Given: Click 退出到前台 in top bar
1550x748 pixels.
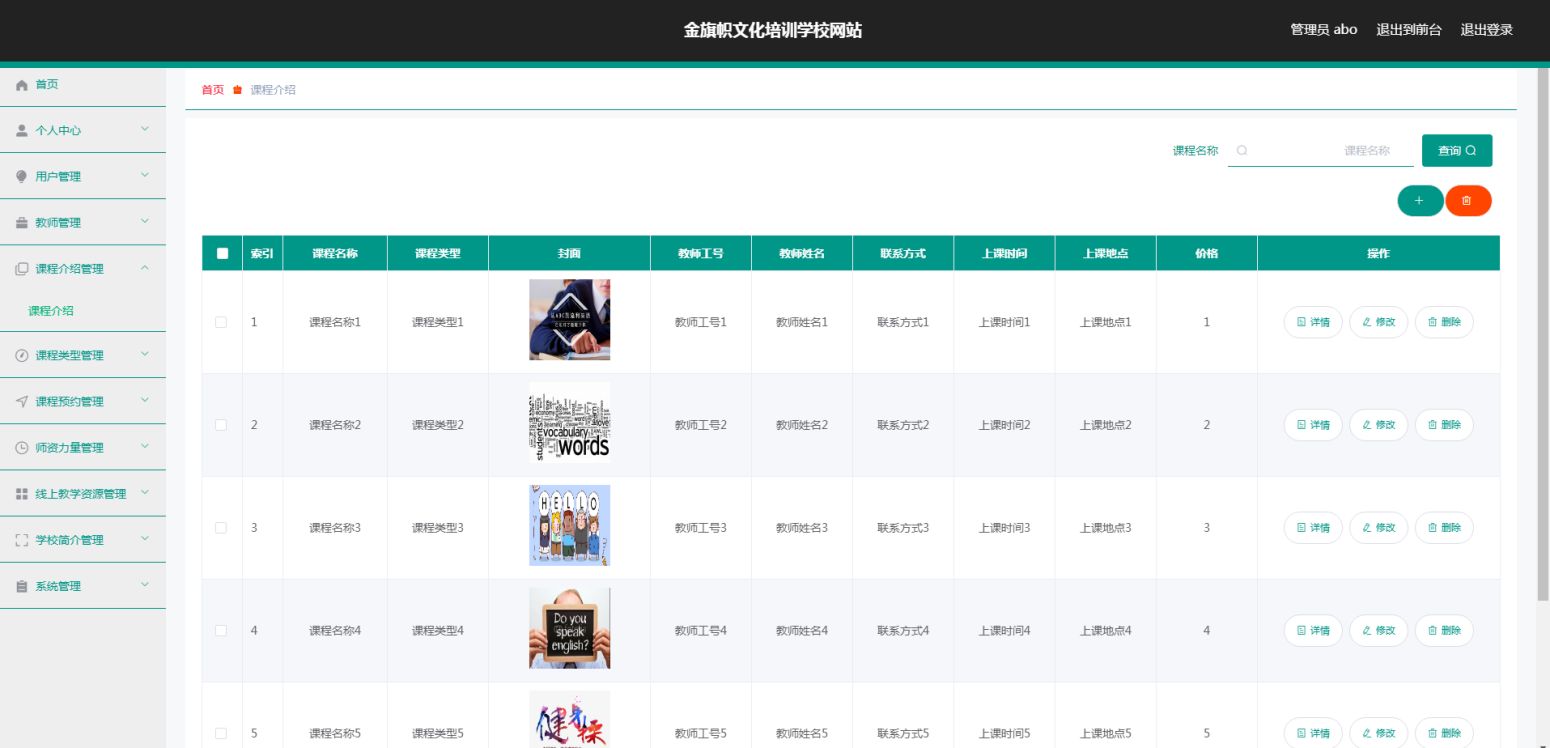Looking at the screenshot, I should [1409, 30].
